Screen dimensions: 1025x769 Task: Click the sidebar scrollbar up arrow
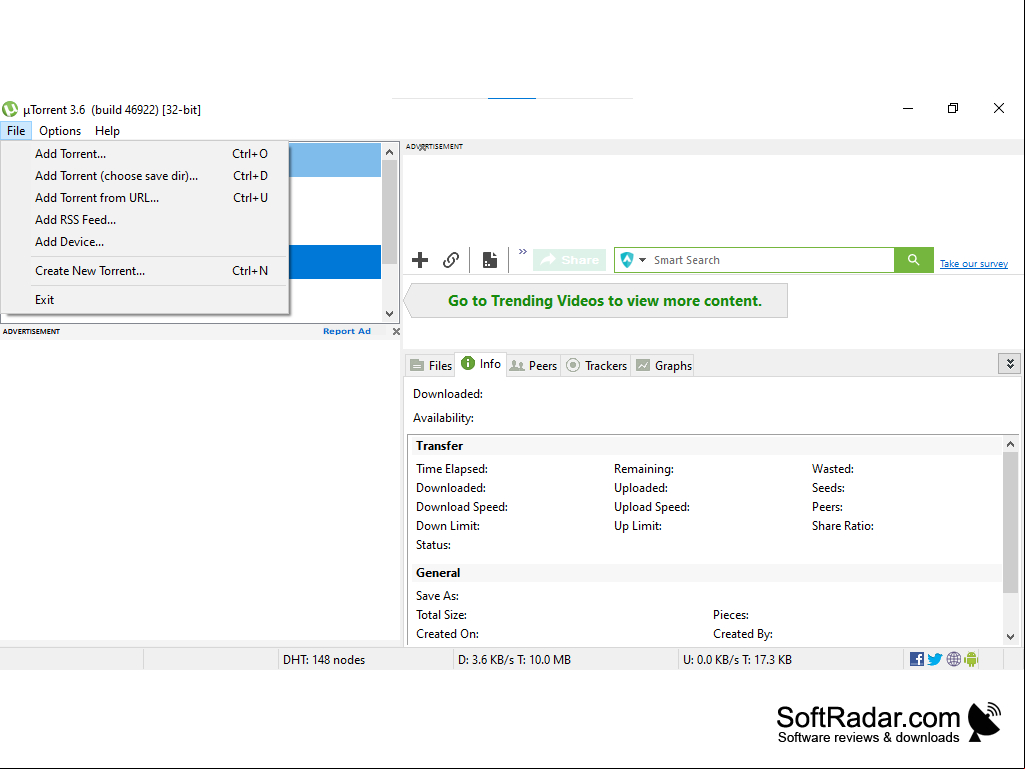(390, 152)
